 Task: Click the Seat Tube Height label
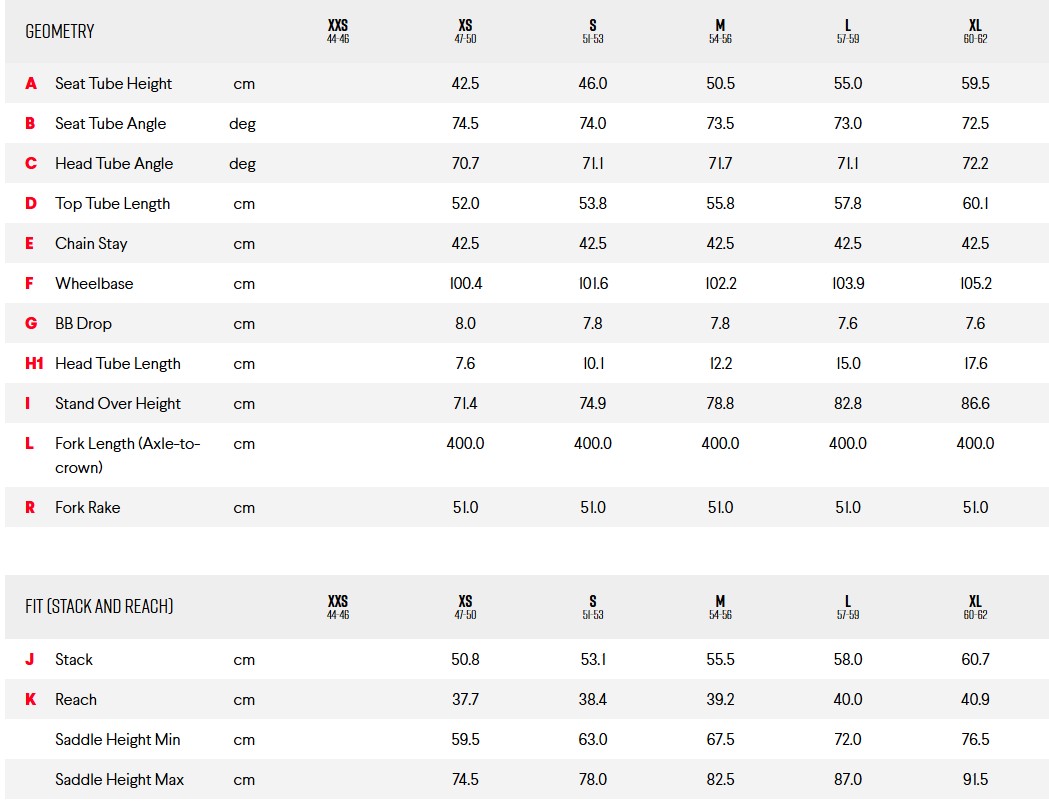[x=114, y=84]
